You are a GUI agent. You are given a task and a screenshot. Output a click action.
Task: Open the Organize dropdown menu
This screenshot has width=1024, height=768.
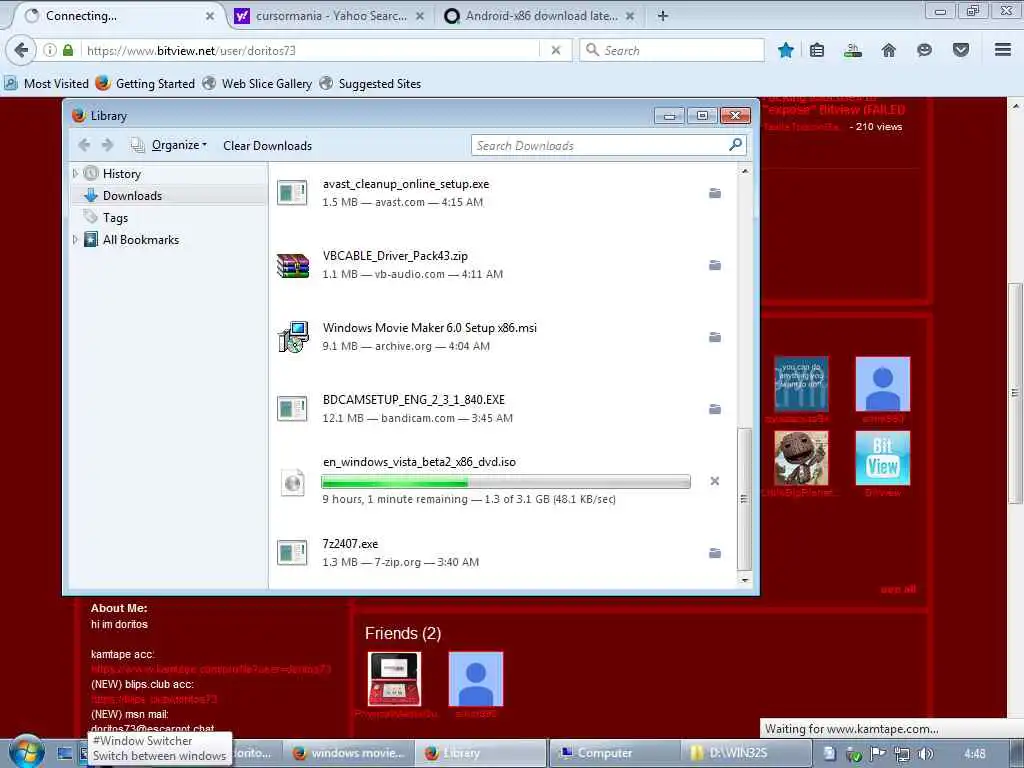(179, 145)
